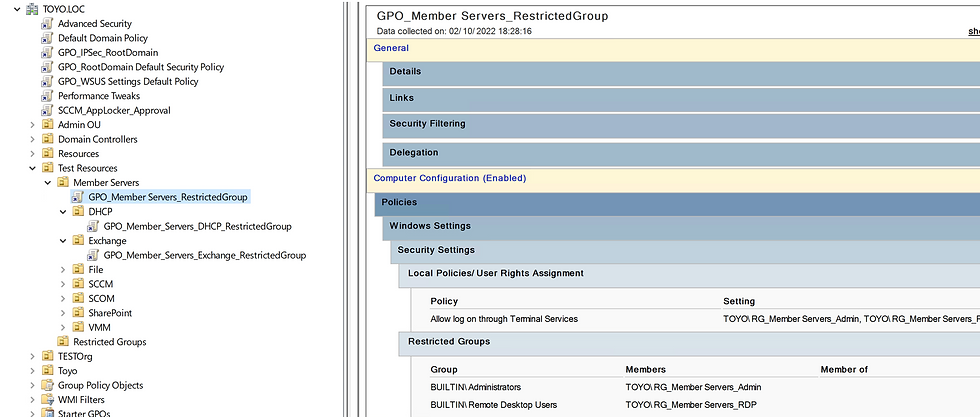Click the GPO_IPSec_RootDomain link icon
The width and height of the screenshot is (980, 417).
tap(48, 53)
